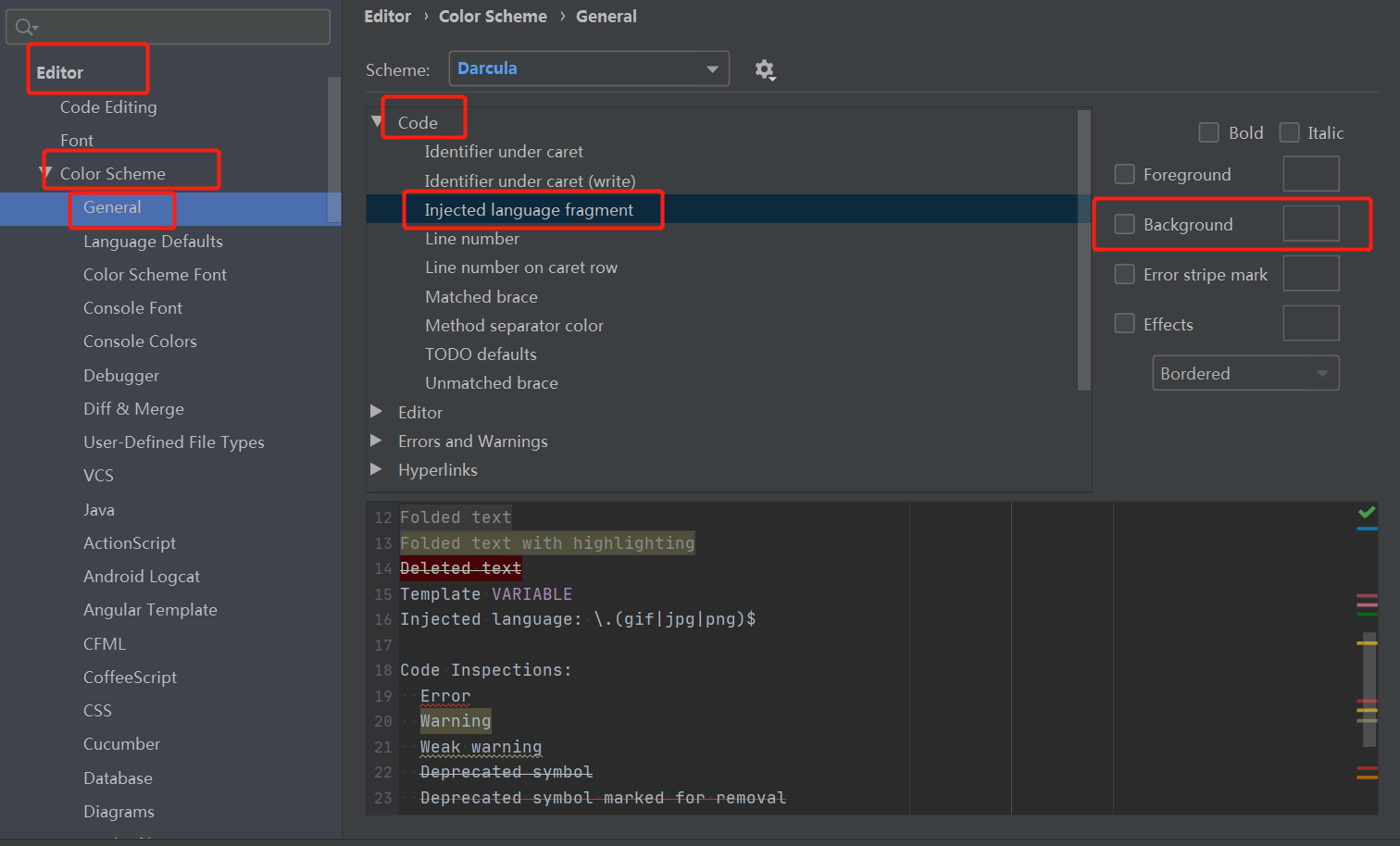Open Console Font settings

coord(132,307)
